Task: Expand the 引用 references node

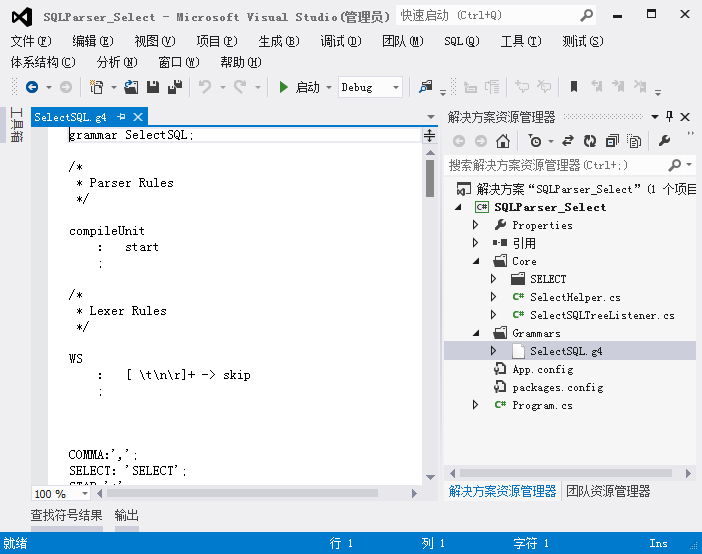Action: click(x=475, y=243)
